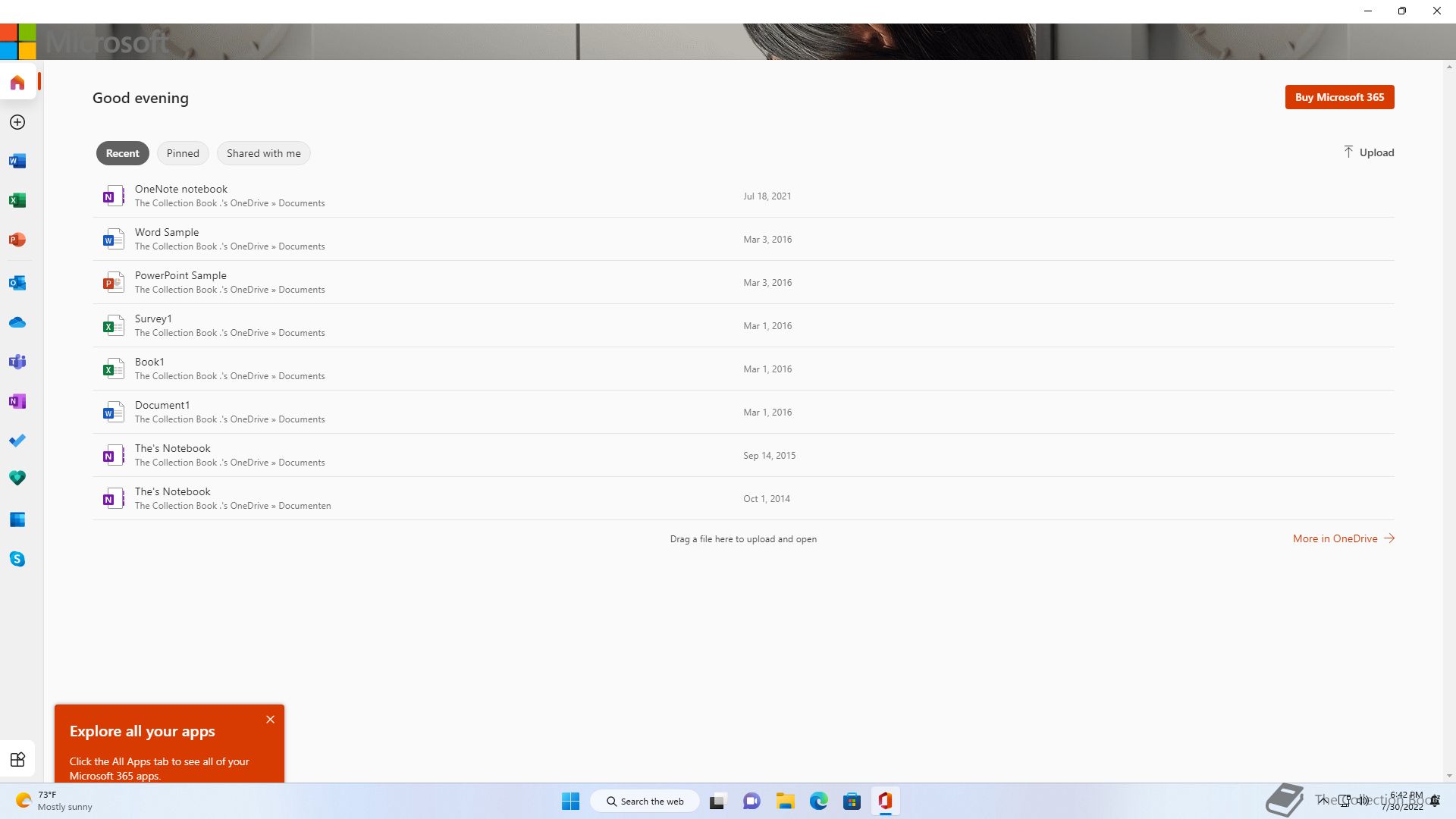Open Microsoft Edge from taskbar

pos(818,801)
